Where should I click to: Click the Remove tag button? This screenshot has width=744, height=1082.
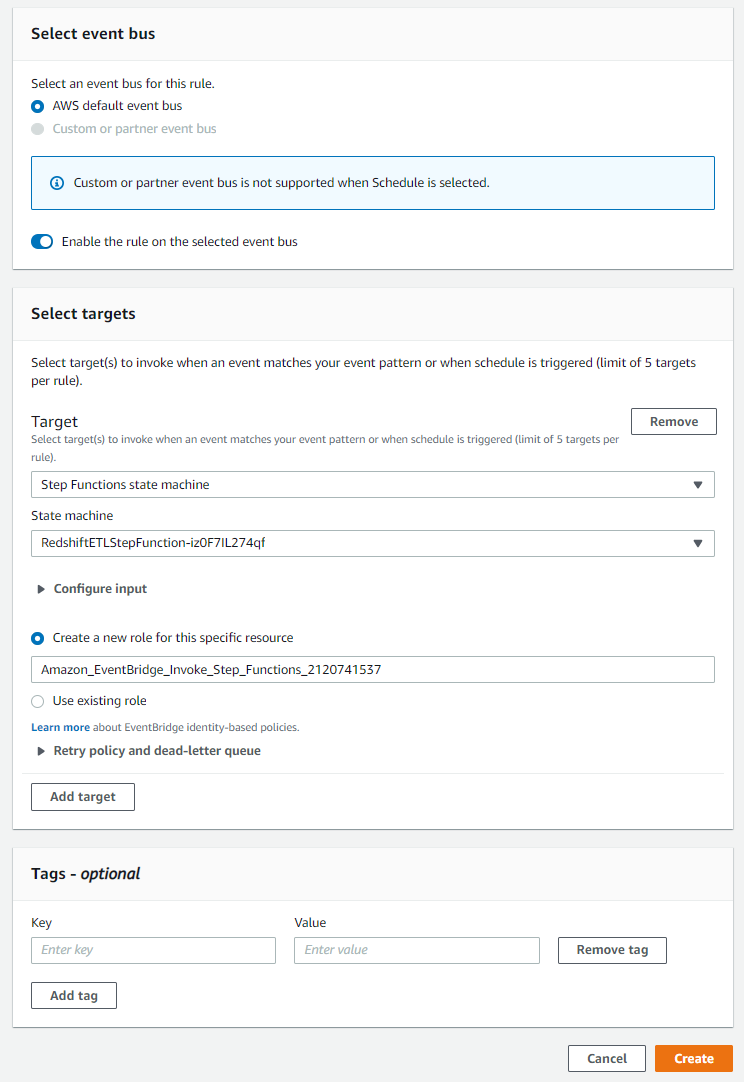click(612, 950)
